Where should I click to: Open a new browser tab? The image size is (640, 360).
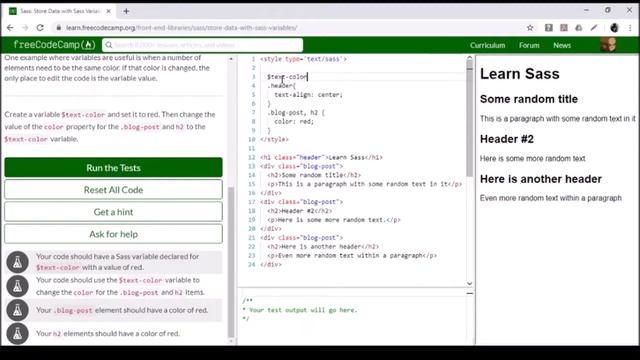tap(126, 11)
